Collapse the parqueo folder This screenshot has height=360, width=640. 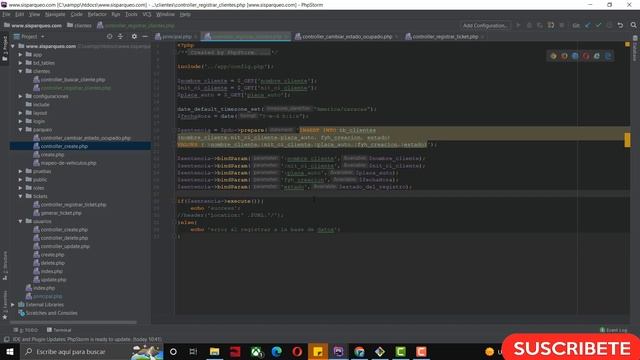(20, 129)
